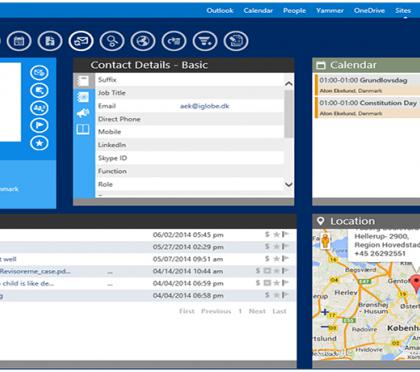Screen dimensions: 420x372
Task: Click the star circle icon beside contact photo
Action: (39, 143)
